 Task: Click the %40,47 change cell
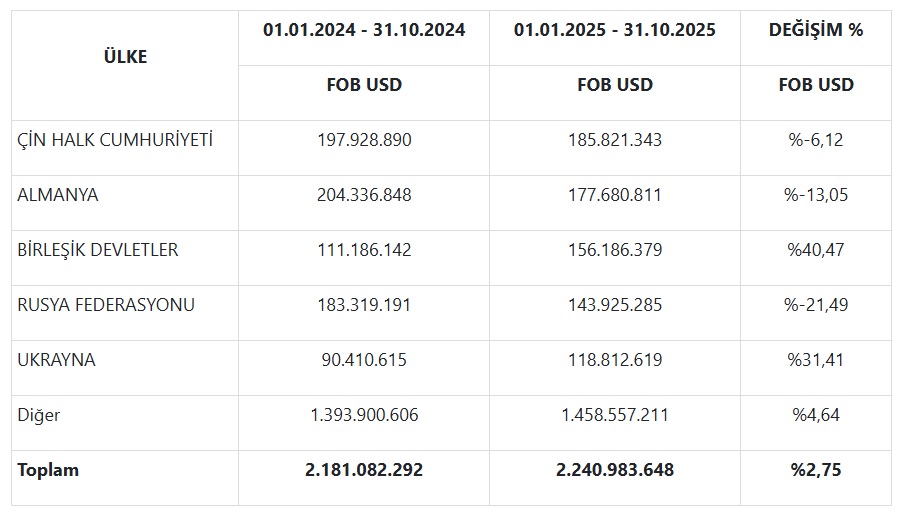(x=816, y=250)
